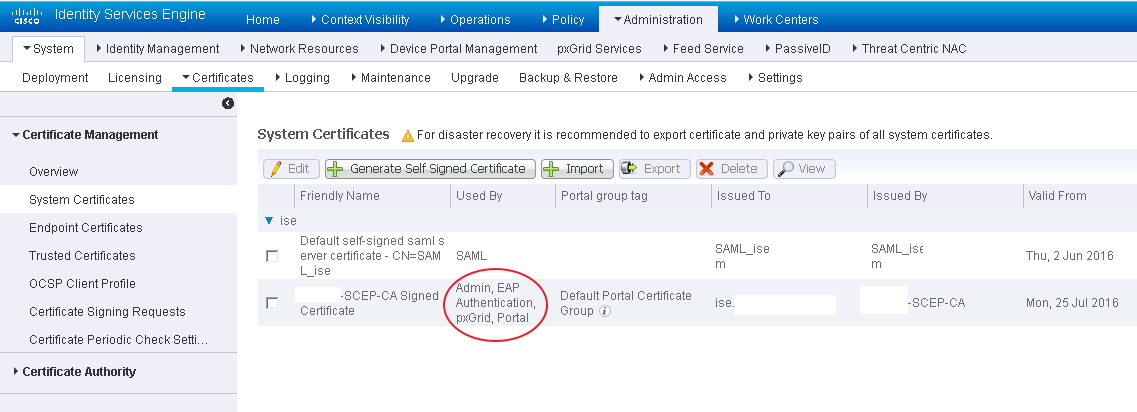
Task: Open Device Portal Management submenu
Action: pos(458,49)
